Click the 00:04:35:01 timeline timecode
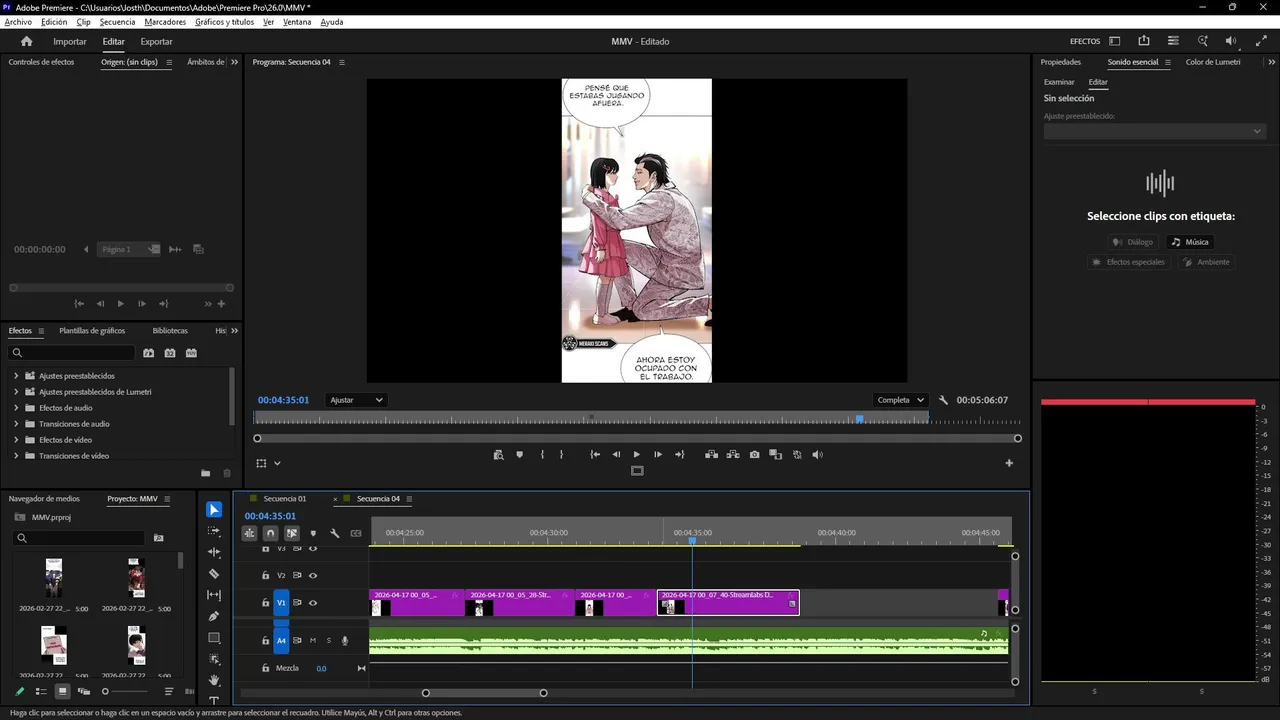 point(270,516)
